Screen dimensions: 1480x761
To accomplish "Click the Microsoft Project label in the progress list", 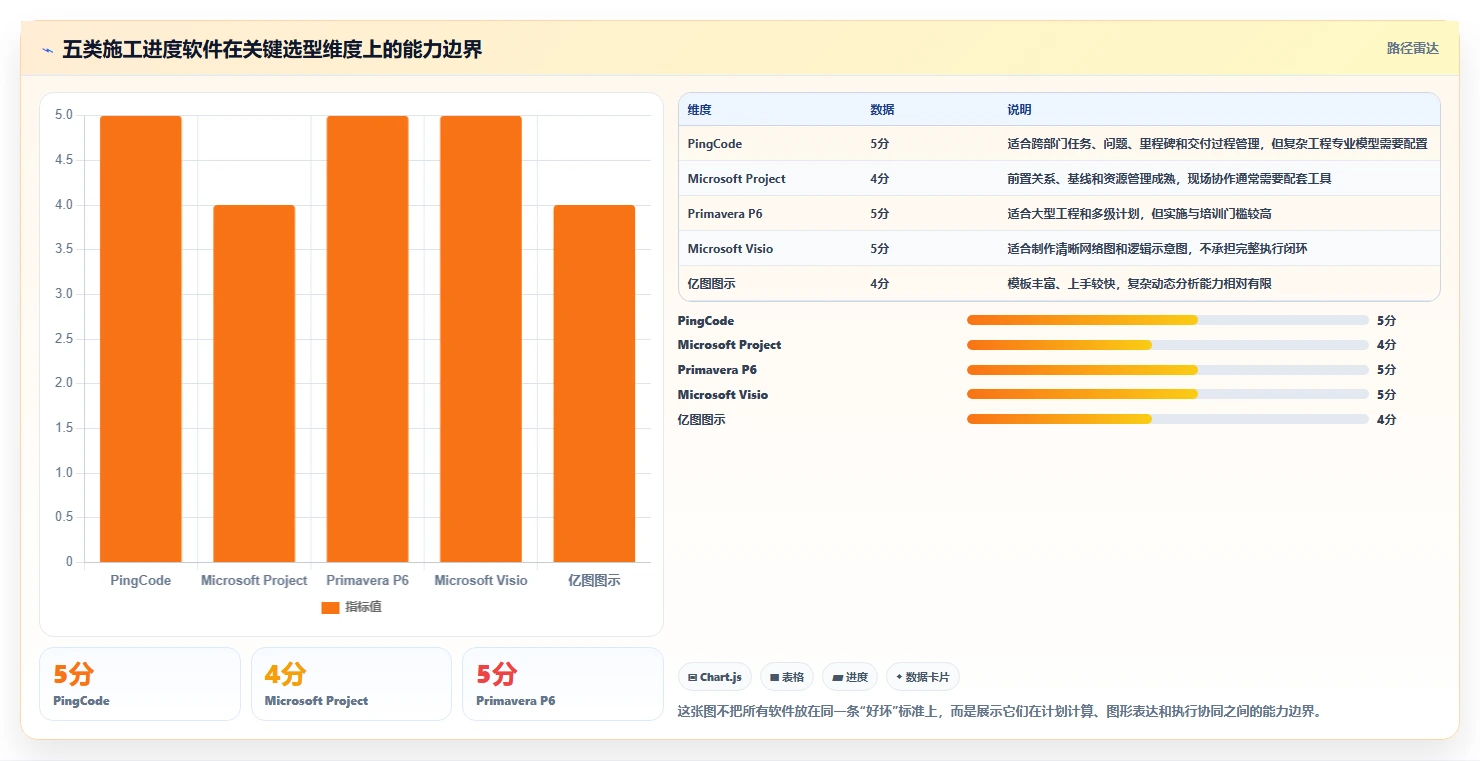I will pyautogui.click(x=729, y=345).
